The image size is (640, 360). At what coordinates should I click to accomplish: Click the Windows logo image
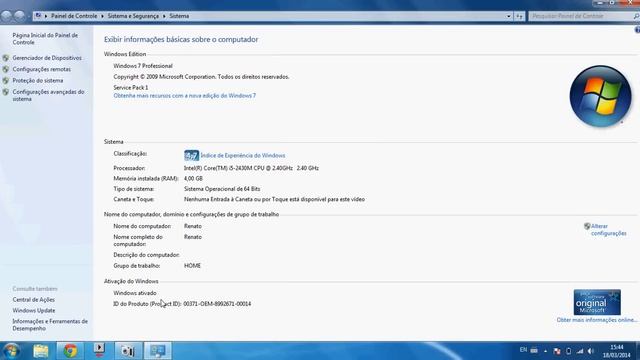click(x=600, y=96)
